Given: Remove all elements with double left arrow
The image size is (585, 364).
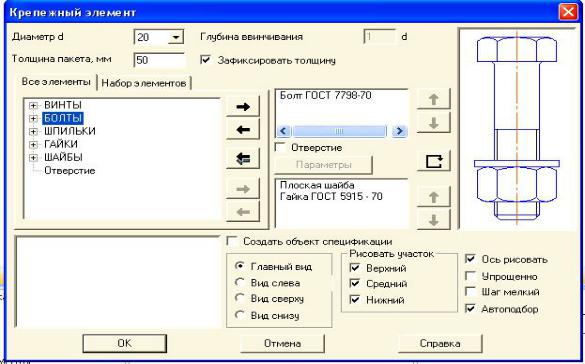Looking at the screenshot, I should pyautogui.click(x=243, y=159).
